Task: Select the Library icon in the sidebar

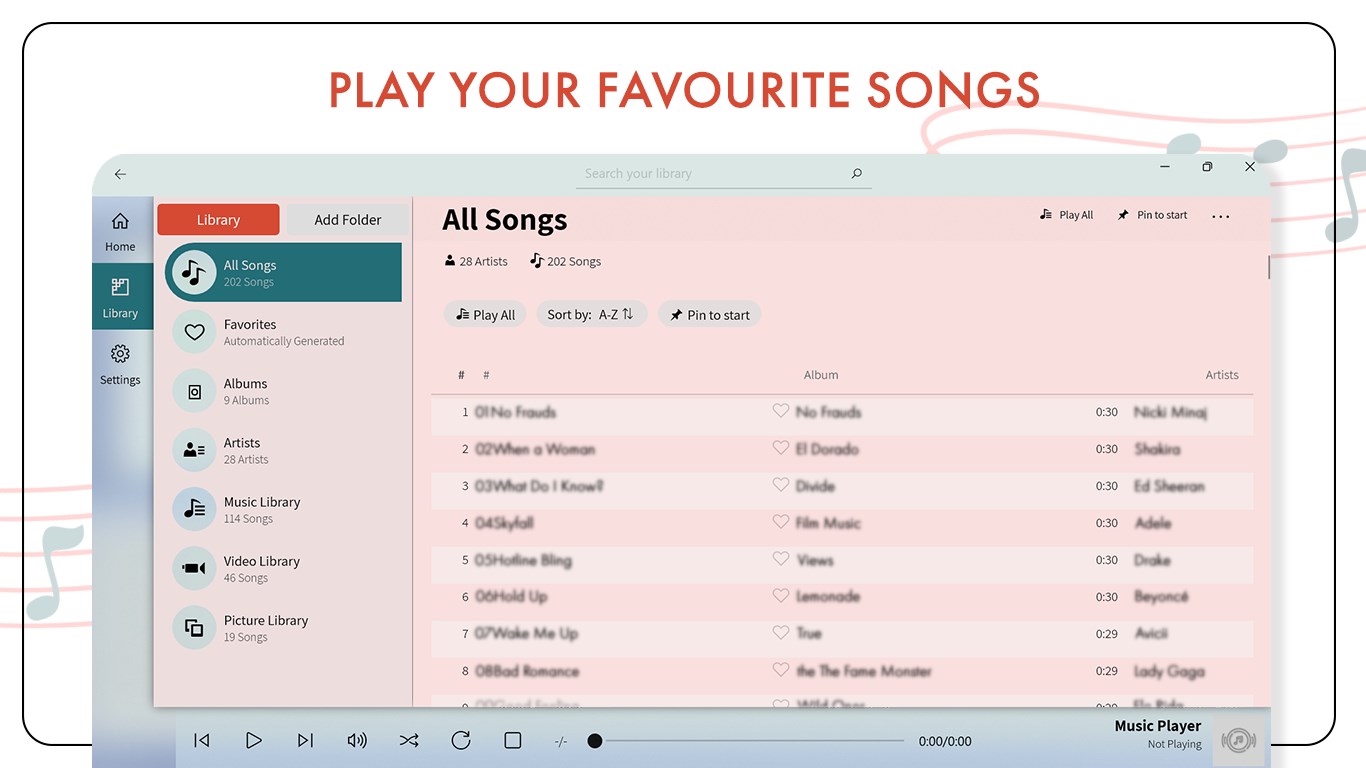Action: (120, 297)
